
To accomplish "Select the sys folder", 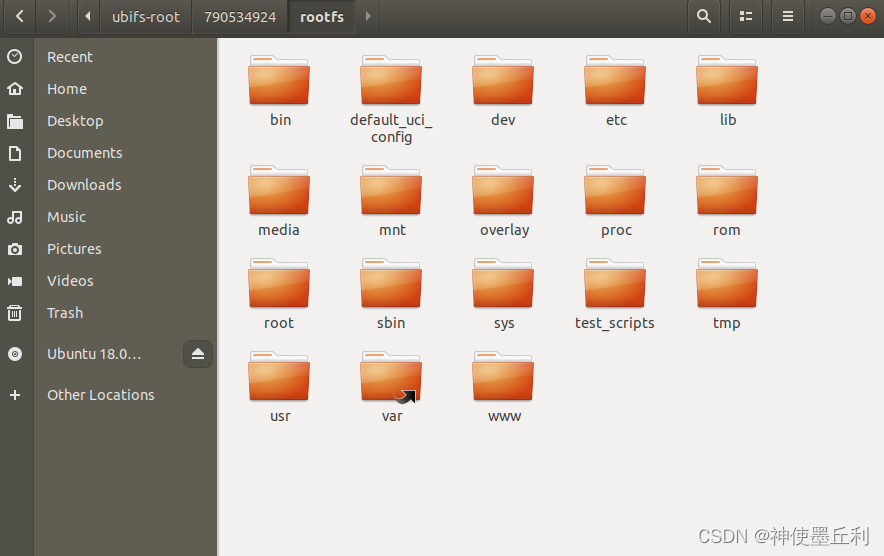I will (503, 294).
